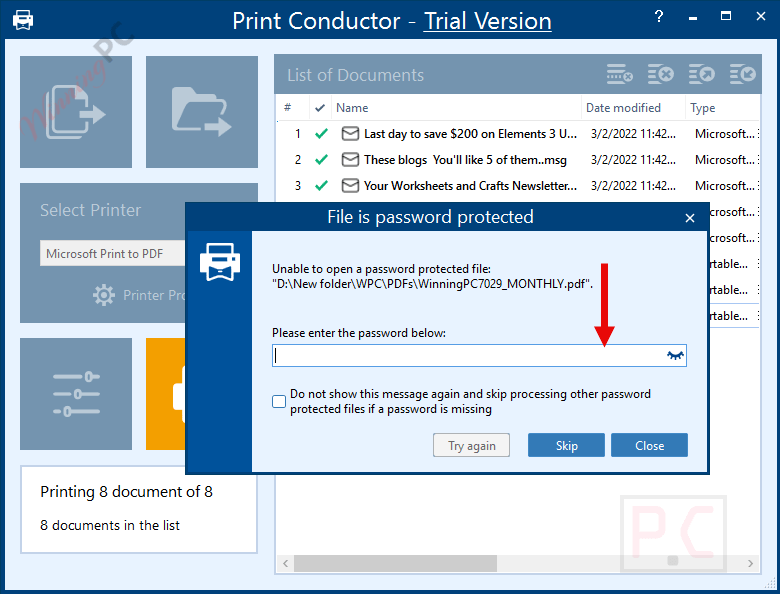The width and height of the screenshot is (780, 594).
Task: Minimize the Print Conductor window
Action: click(x=693, y=17)
